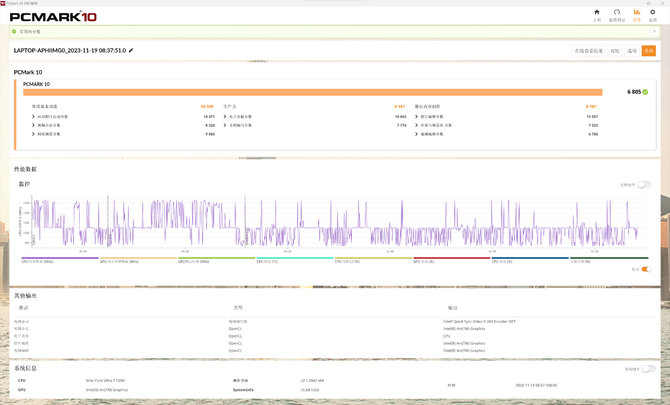
Task: Click the pencil icon to rename the result
Action: [x=131, y=50]
